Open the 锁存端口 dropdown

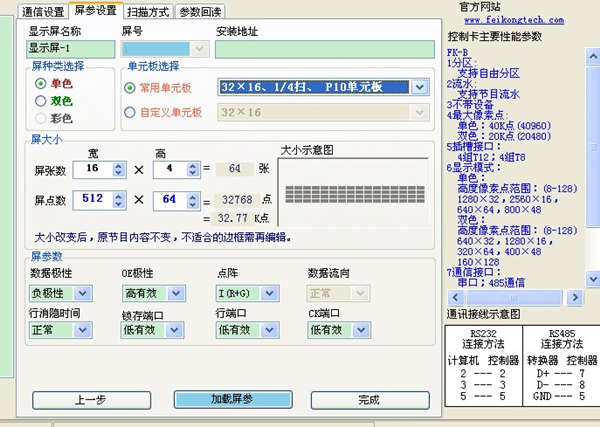pos(174,330)
